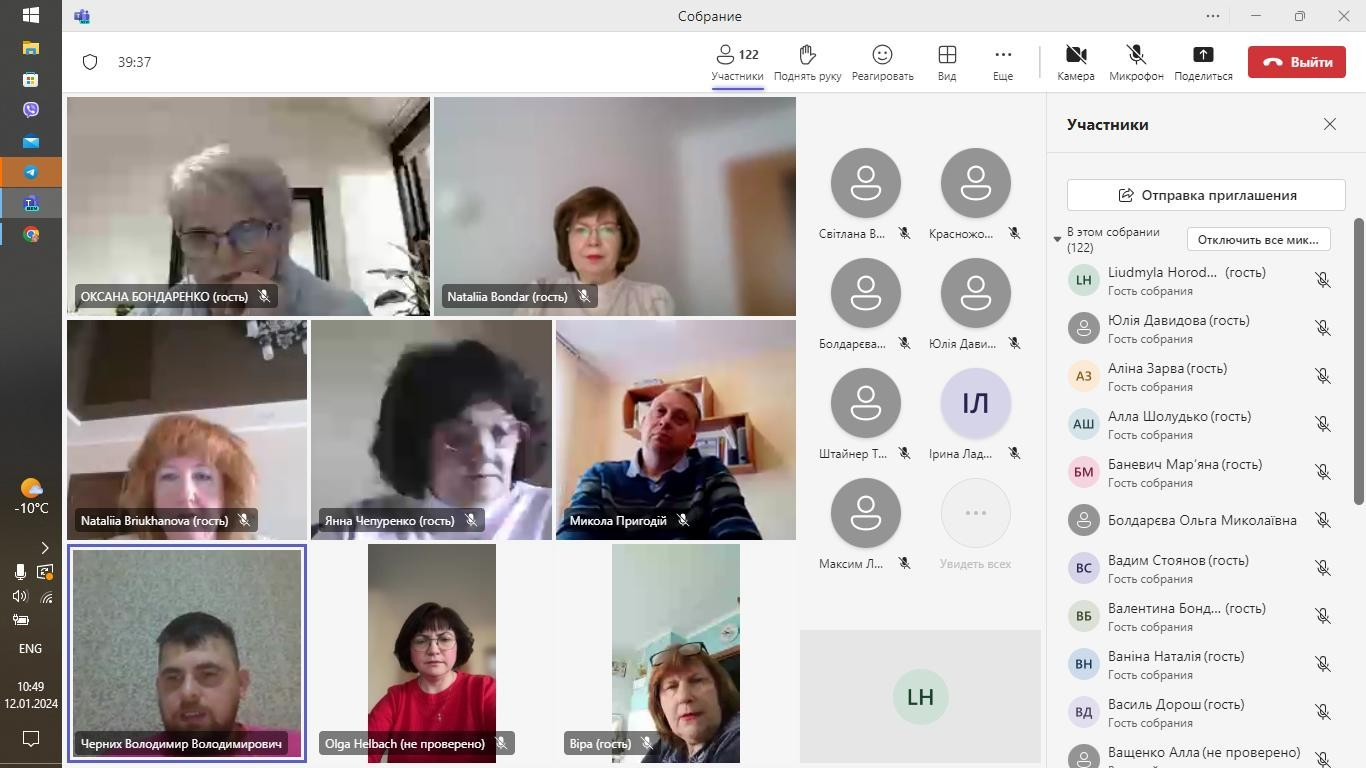Image resolution: width=1366 pixels, height=768 pixels.
Task: Toggle mic icon for Liudmyla Horod...
Action: (1322, 280)
